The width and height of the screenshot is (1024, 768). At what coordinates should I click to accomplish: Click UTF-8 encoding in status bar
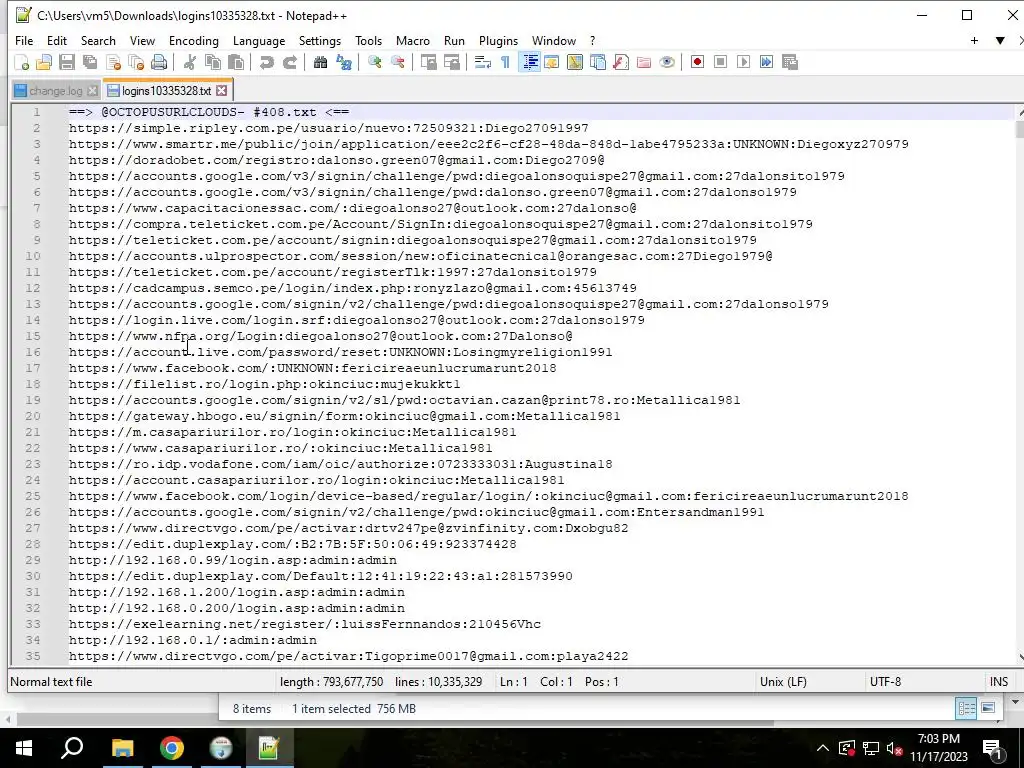click(x=885, y=682)
